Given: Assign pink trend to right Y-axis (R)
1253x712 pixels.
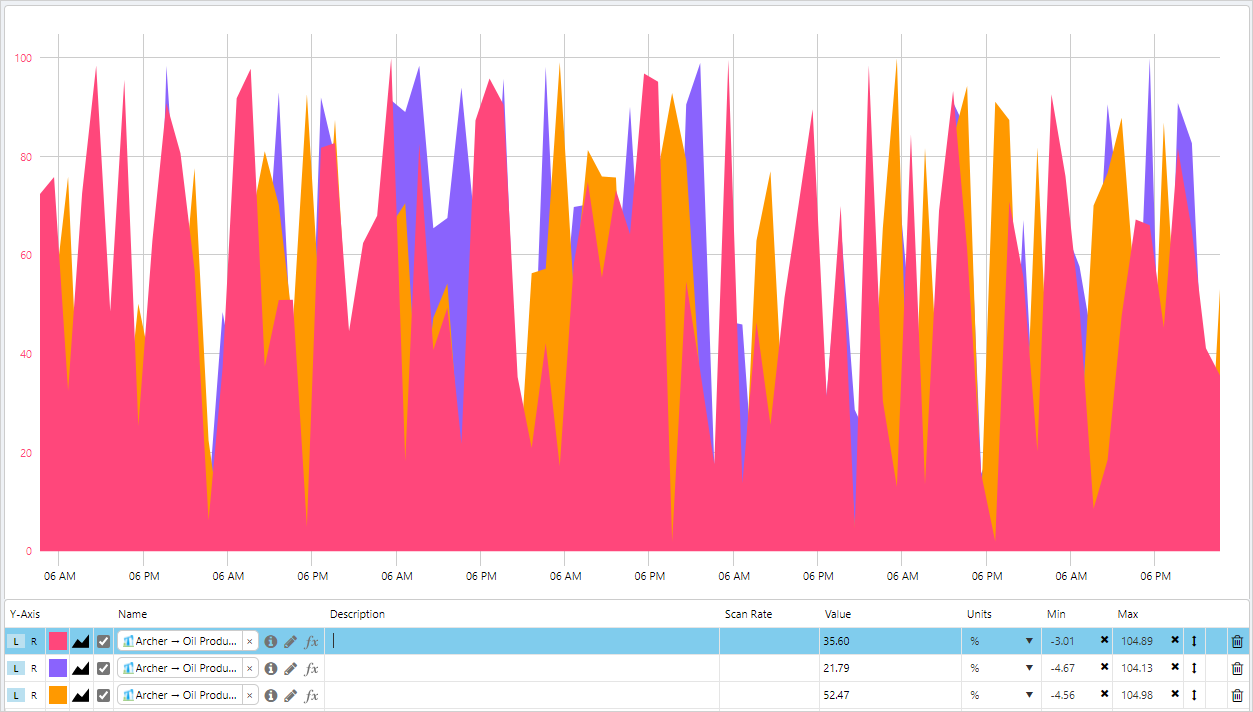Looking at the screenshot, I should pyautogui.click(x=33, y=641).
